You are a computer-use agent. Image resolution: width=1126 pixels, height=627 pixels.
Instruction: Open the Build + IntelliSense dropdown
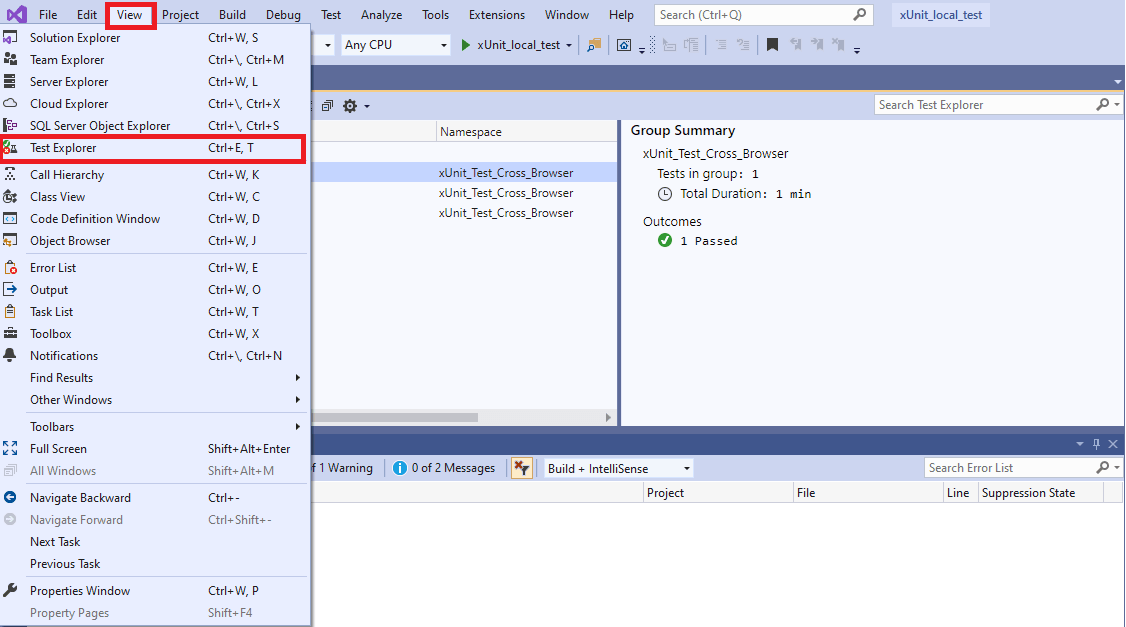(x=617, y=467)
